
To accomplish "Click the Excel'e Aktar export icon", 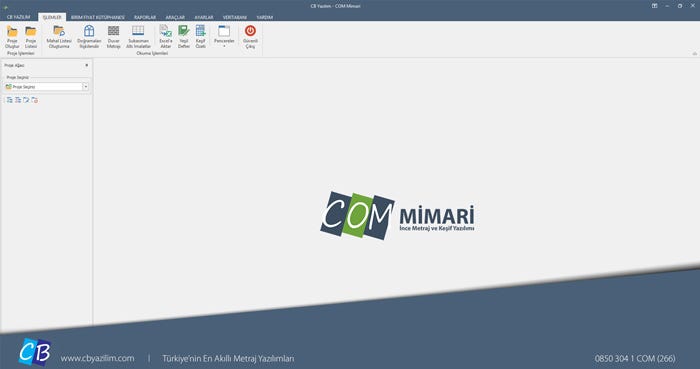I will 166,31.
